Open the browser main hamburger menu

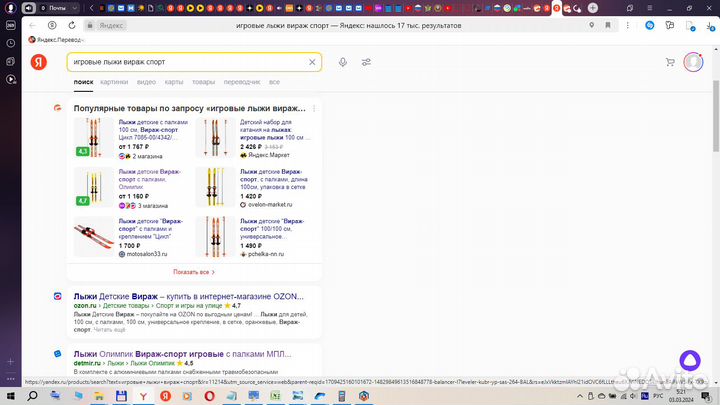pos(649,8)
